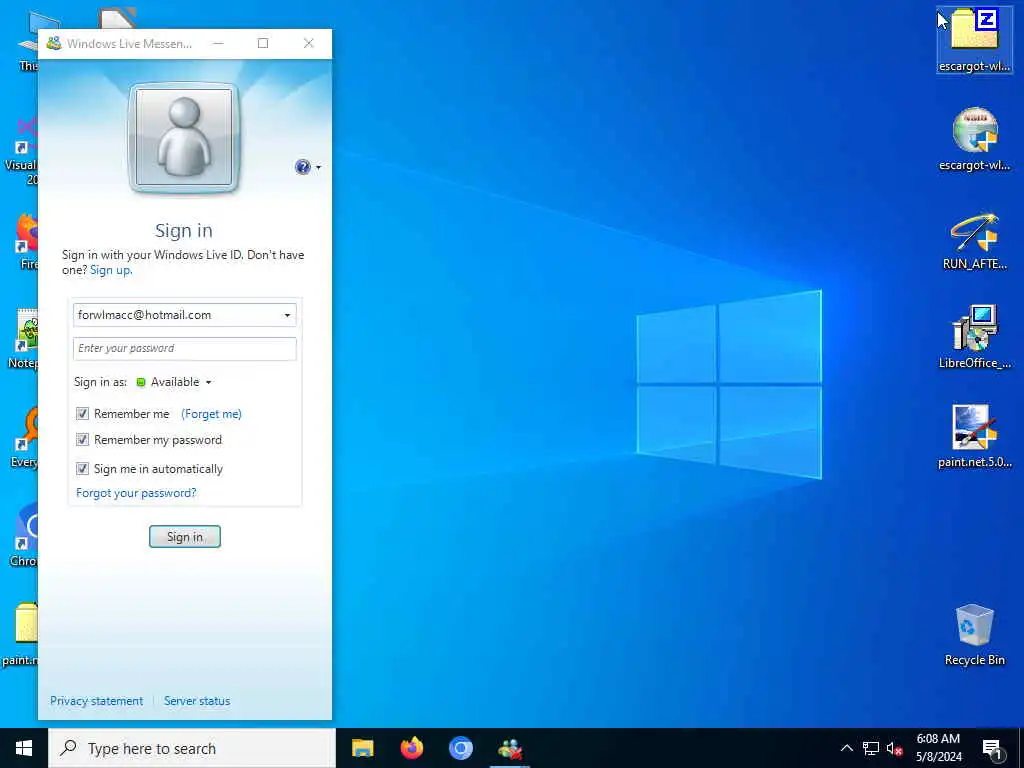
Task: Select the paint.net.5.0 installer desktop icon
Action: [x=974, y=436]
